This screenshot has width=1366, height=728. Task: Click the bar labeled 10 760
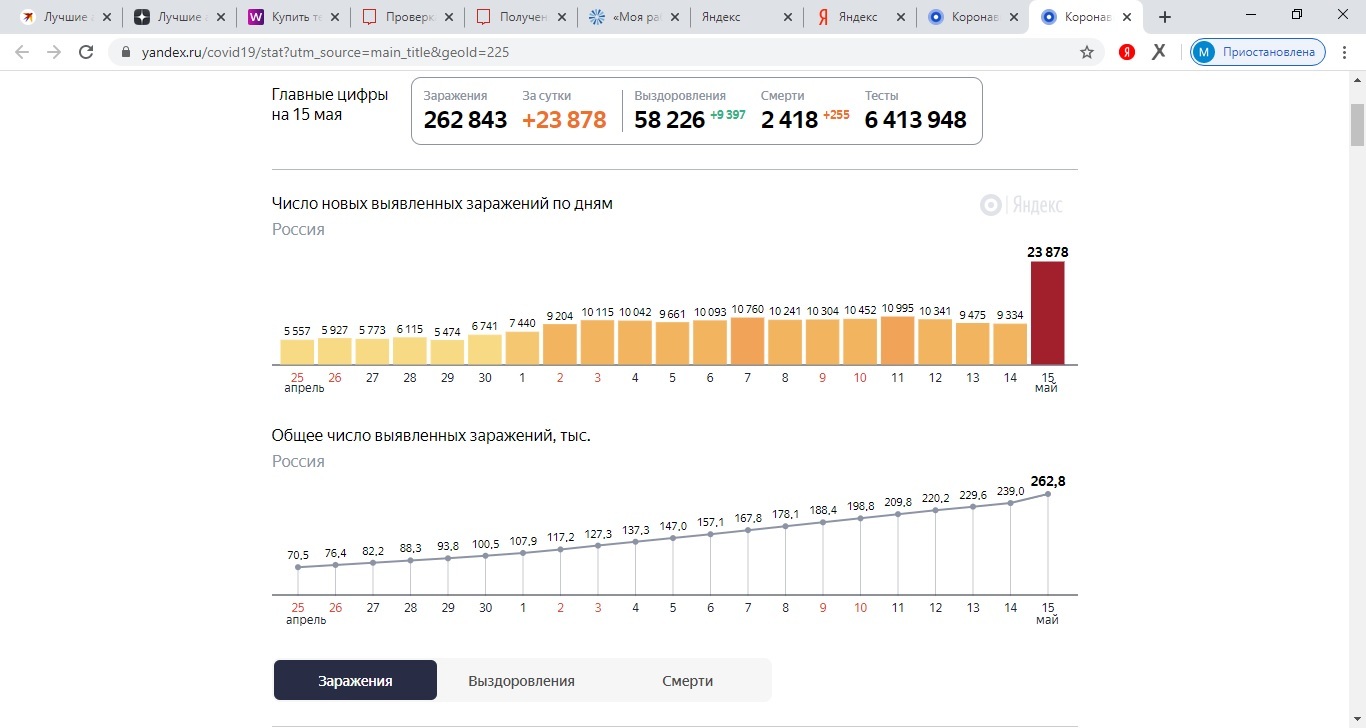[748, 341]
